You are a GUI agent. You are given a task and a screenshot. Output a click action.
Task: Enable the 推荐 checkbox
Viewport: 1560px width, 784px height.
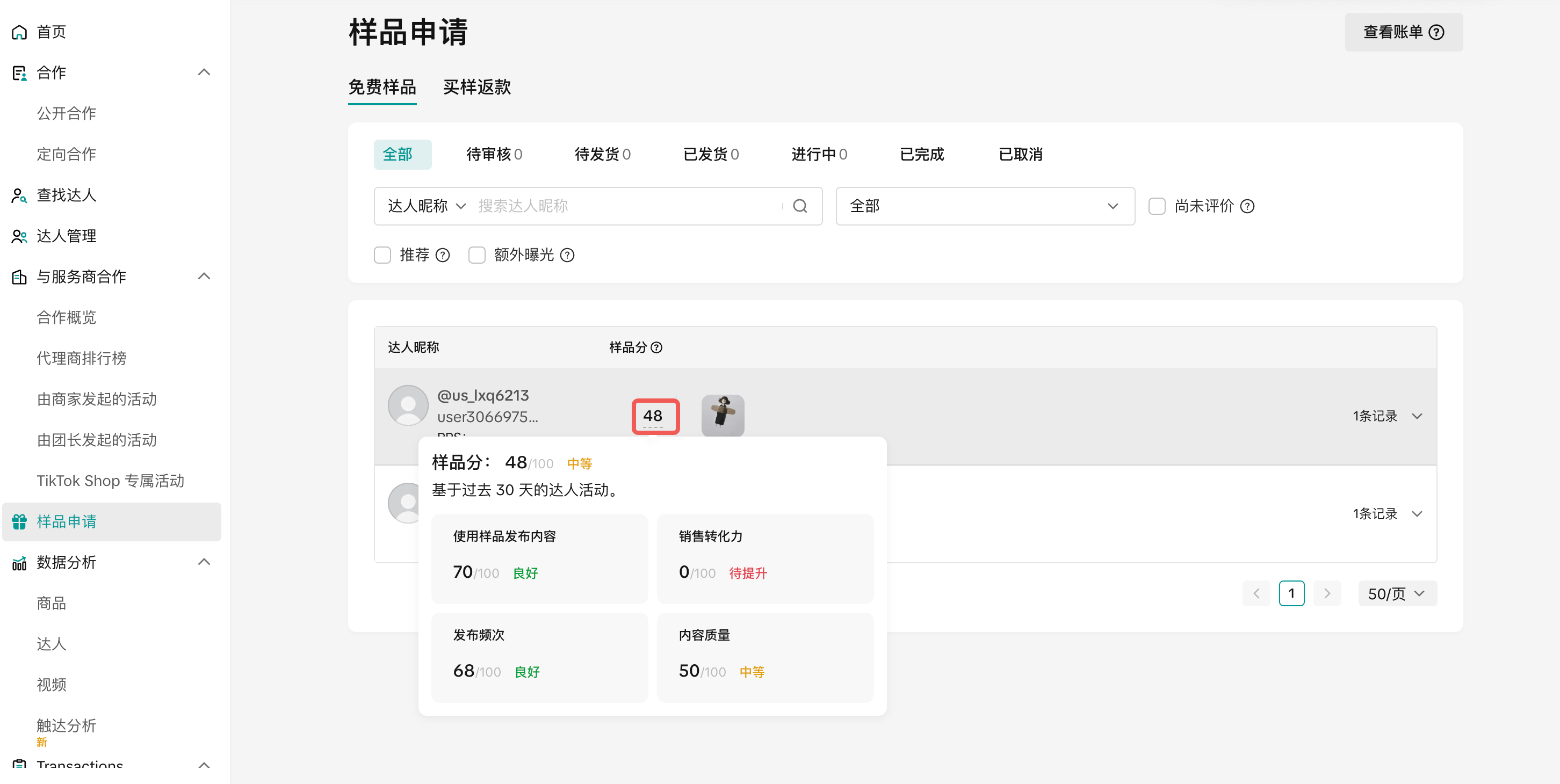382,256
